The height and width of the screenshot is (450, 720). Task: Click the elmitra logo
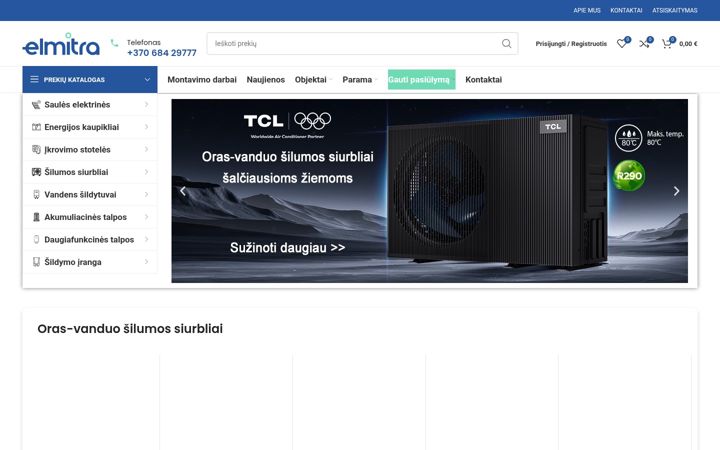(61, 44)
